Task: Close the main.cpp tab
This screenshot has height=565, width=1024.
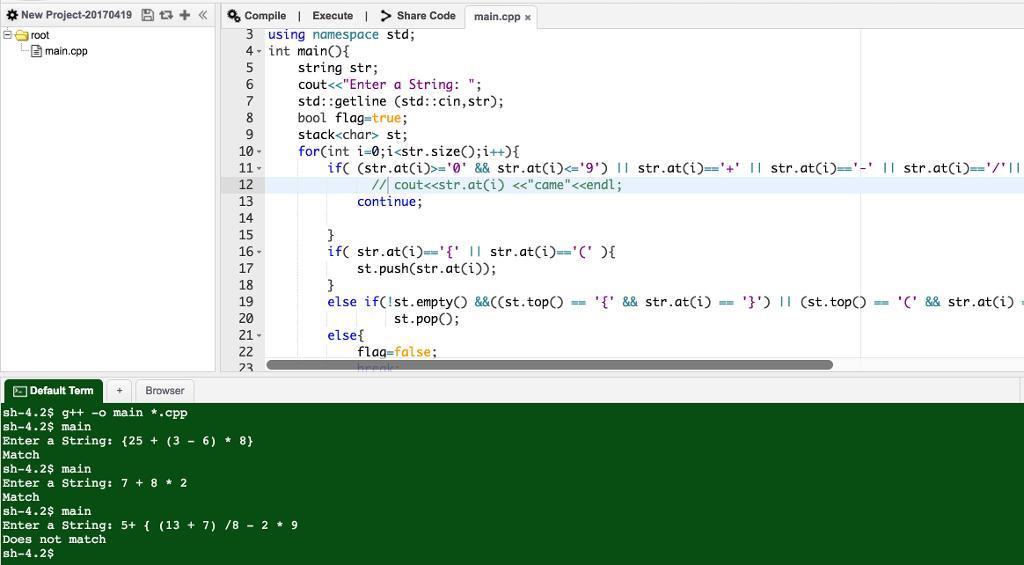Action: tap(528, 18)
